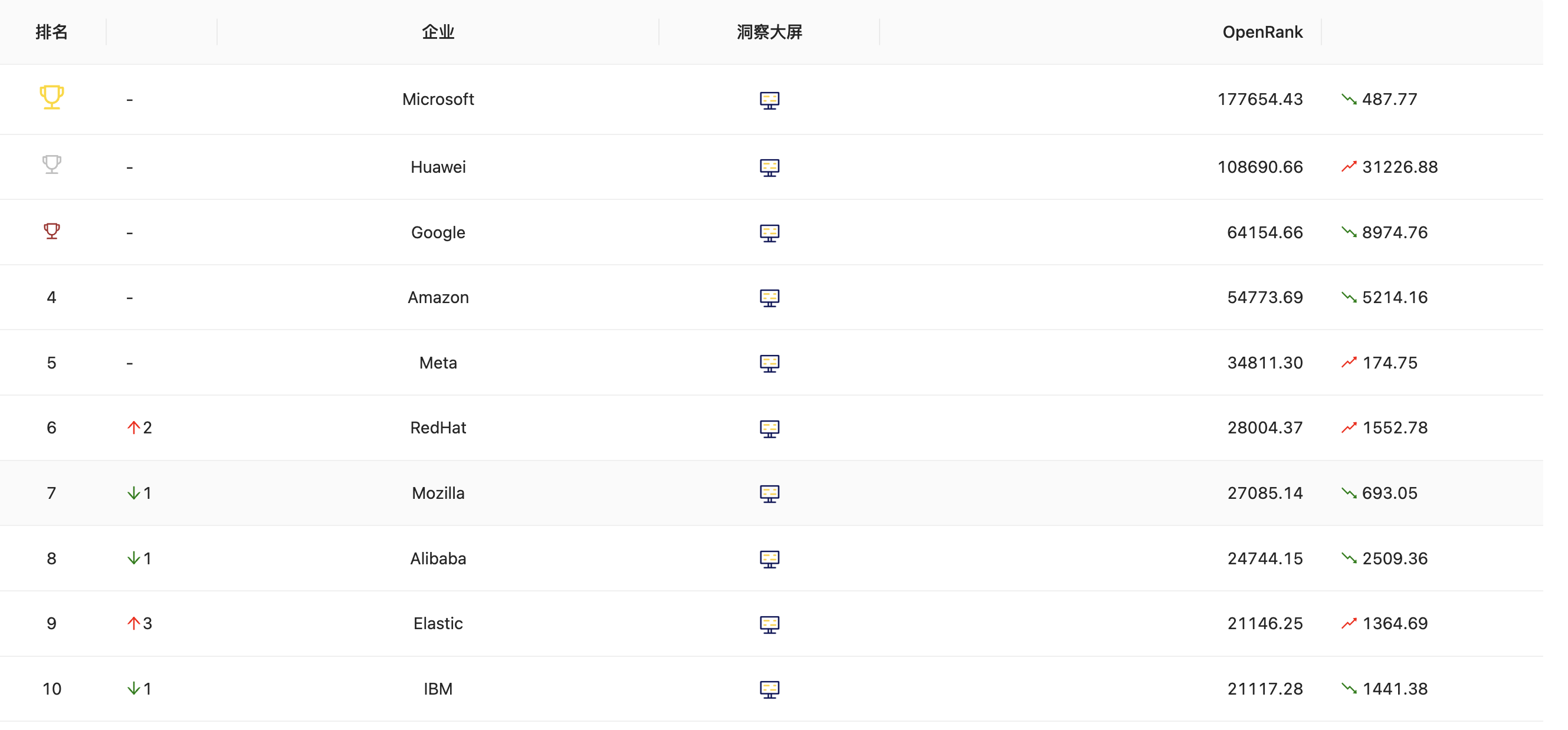Click Amazon's insight dashboard monitor icon
Viewport: 1568px width, 730px height.
[x=769, y=298]
